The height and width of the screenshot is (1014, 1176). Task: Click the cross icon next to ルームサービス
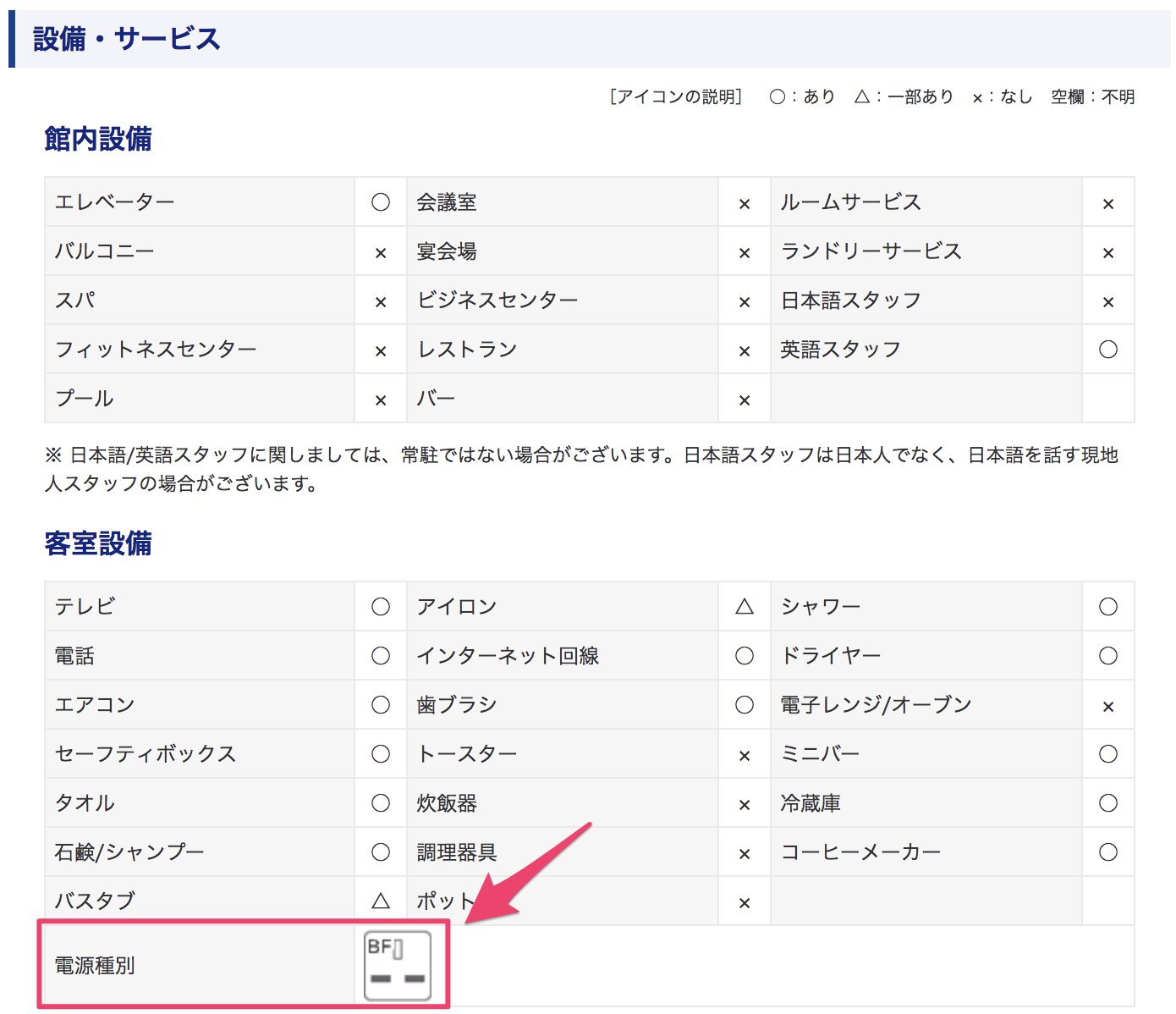point(1107,204)
